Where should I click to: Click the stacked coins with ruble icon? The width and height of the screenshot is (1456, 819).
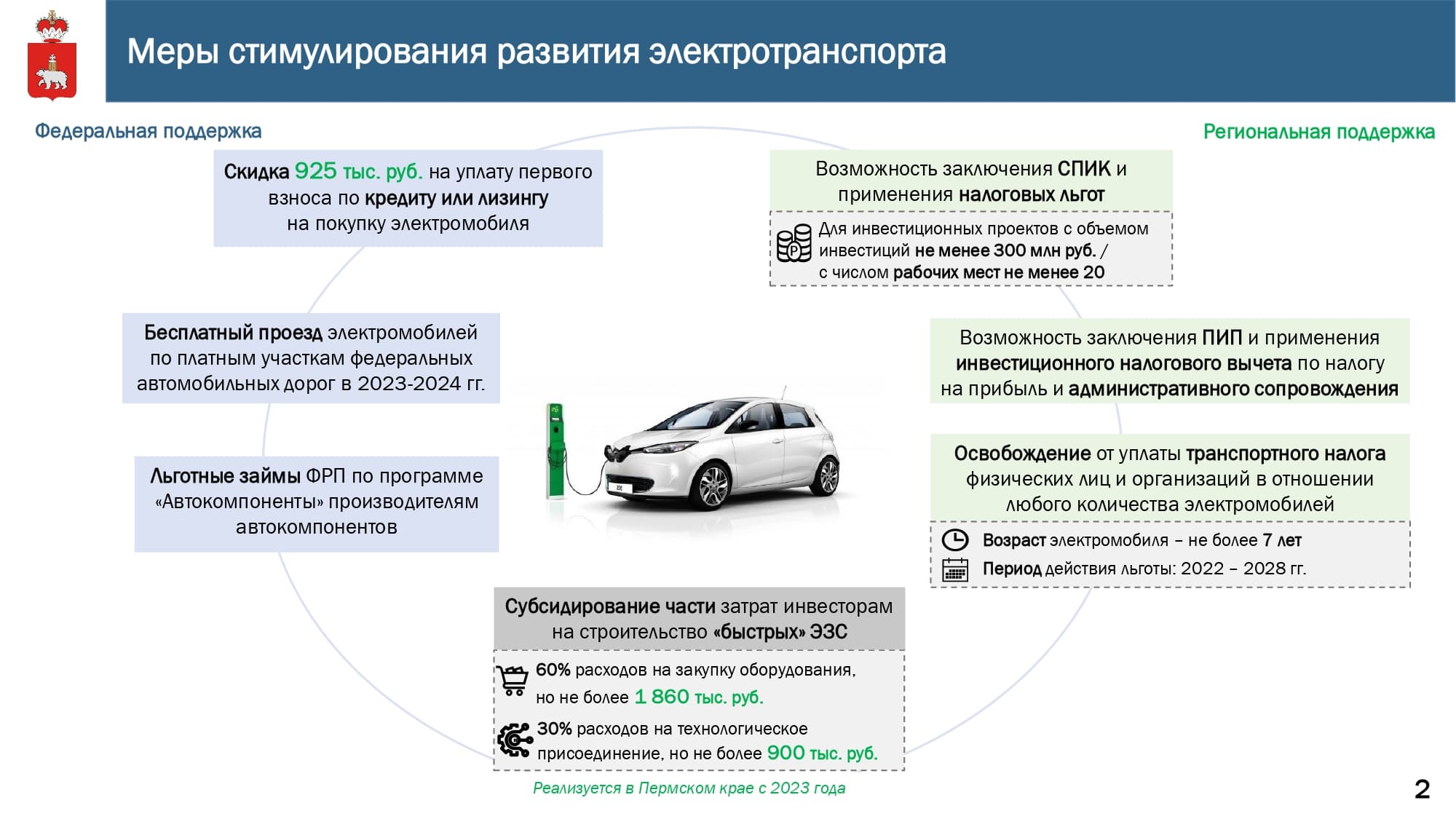[793, 243]
